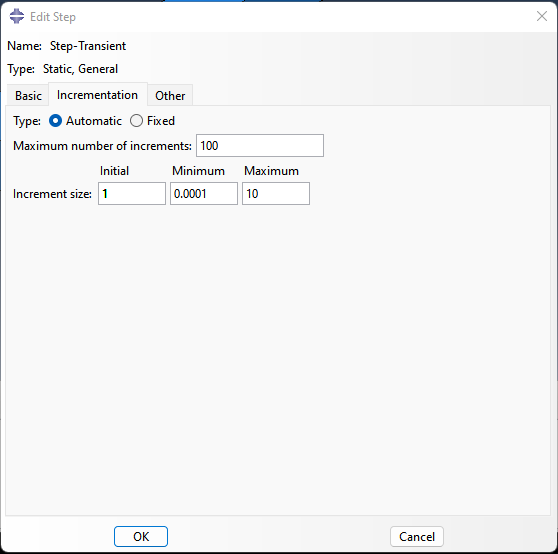Click the Static, General type text
This screenshot has width=558, height=554.
(80, 69)
